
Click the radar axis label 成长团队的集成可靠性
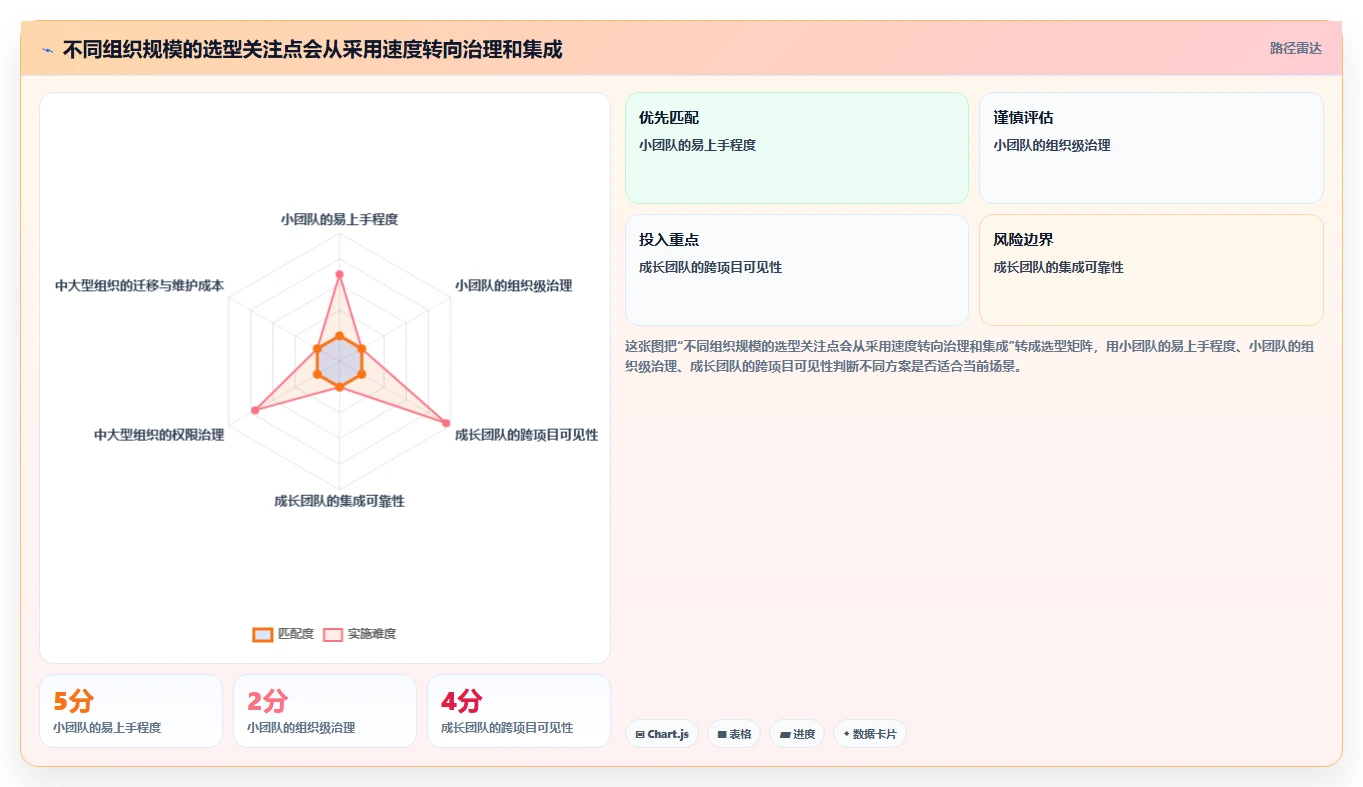tap(339, 501)
